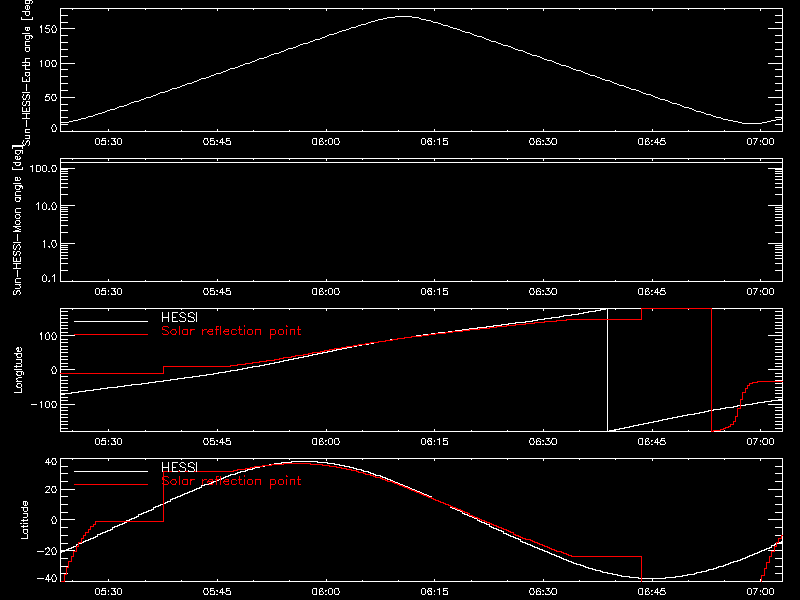Click the Latitude axis label

24,520
